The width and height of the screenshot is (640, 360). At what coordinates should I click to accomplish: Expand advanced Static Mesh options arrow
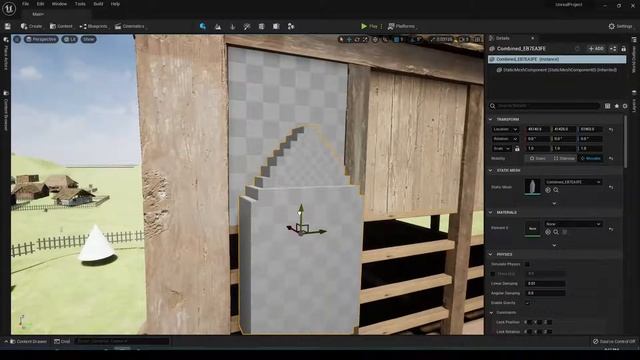tap(554, 203)
